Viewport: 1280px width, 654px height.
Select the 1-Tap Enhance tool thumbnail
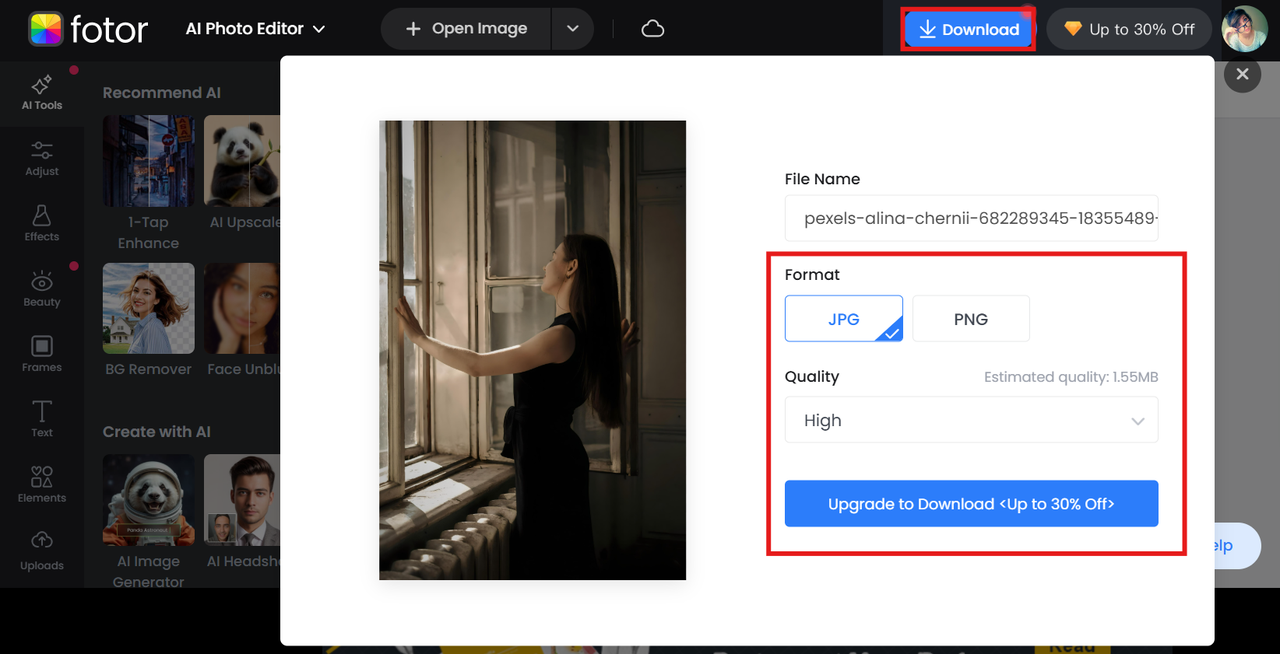pos(149,160)
